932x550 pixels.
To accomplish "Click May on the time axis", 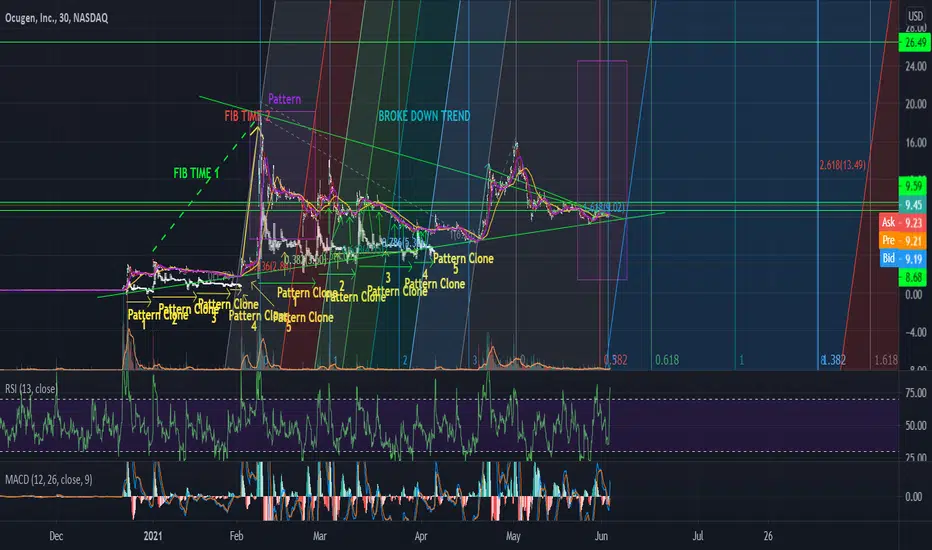I will tap(513, 536).
